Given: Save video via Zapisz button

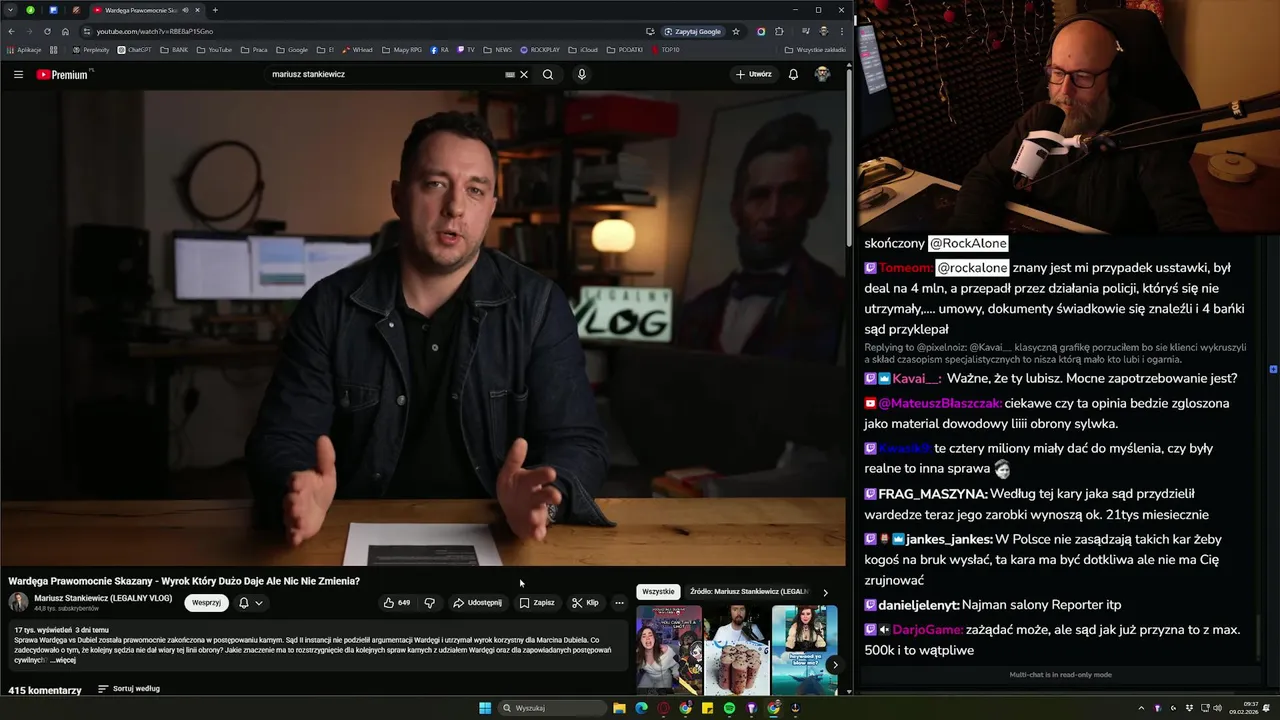Looking at the screenshot, I should (x=537, y=603).
